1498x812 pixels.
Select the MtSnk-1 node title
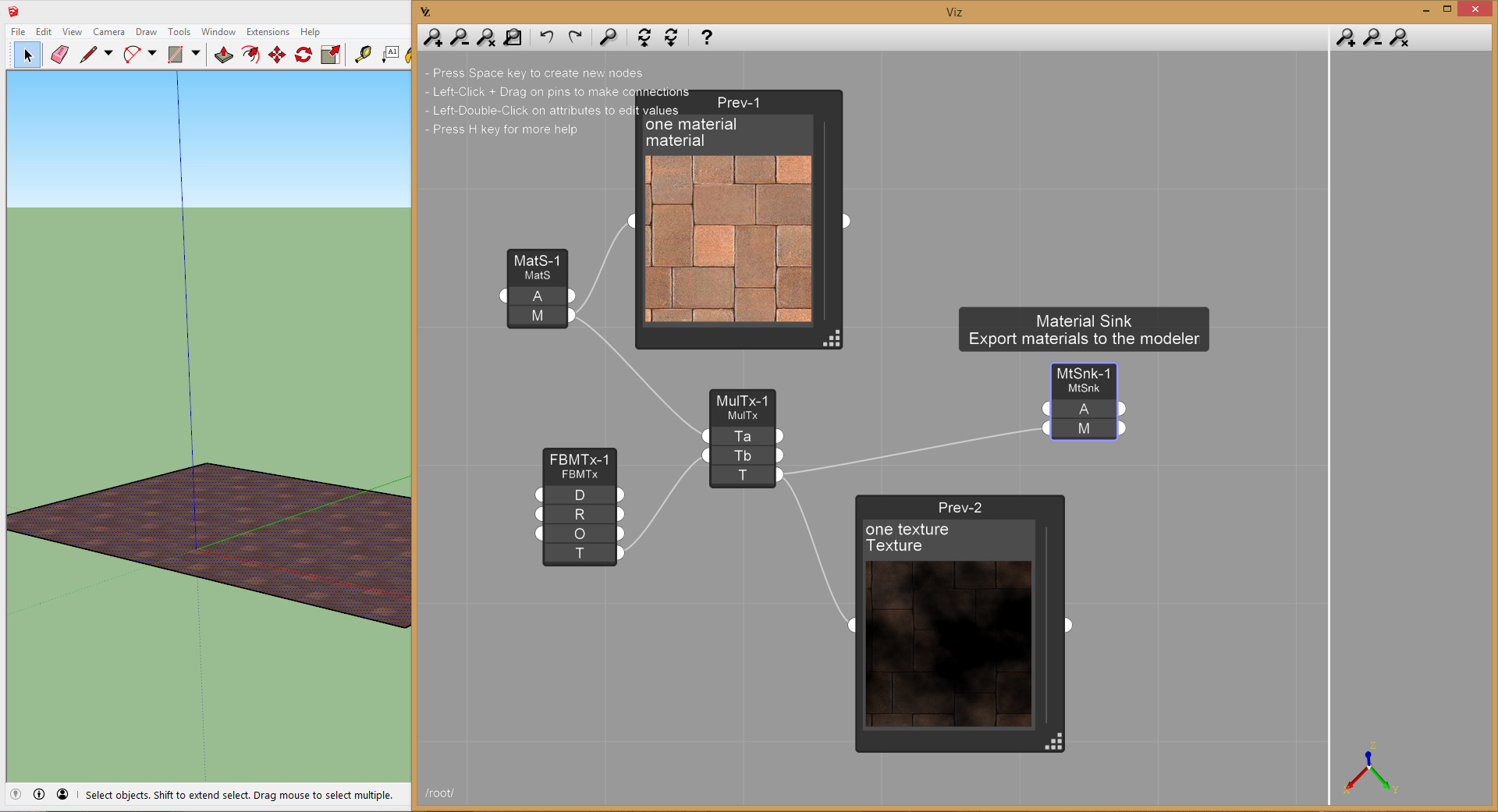point(1083,374)
